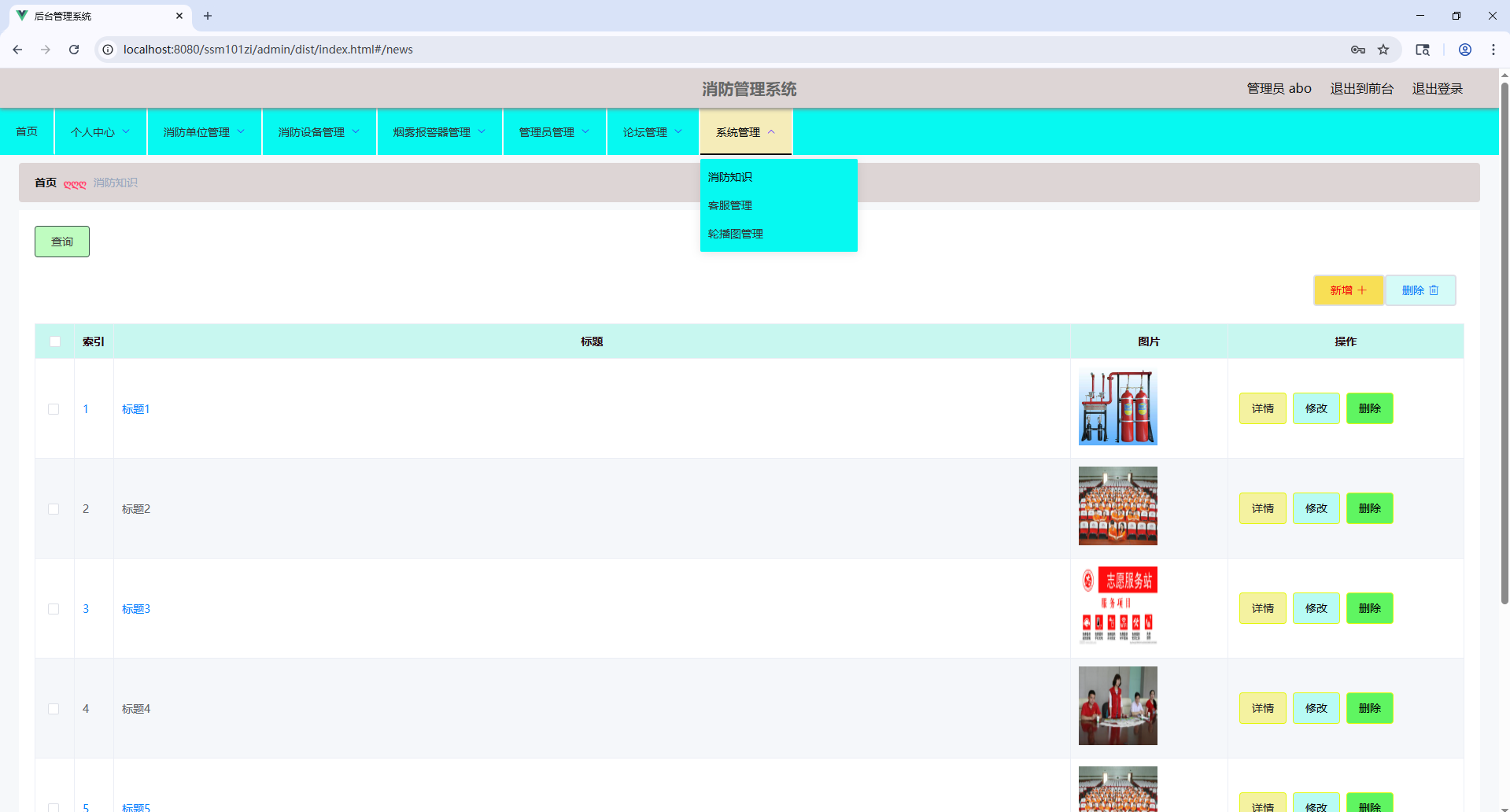Screen dimensions: 1510x812
Task: Expand the 个人中心 dropdown menu
Action: 101,132
